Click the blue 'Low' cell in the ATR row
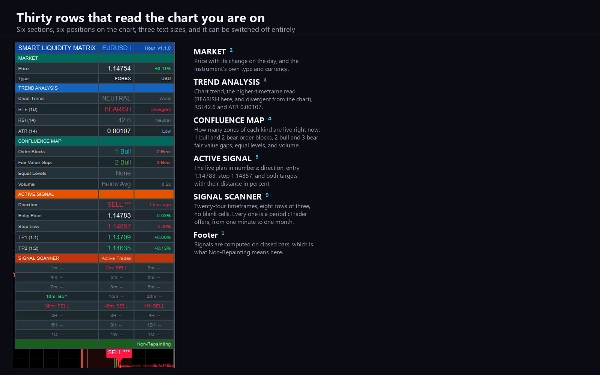Viewport: 600px width, 375px height. point(154,131)
